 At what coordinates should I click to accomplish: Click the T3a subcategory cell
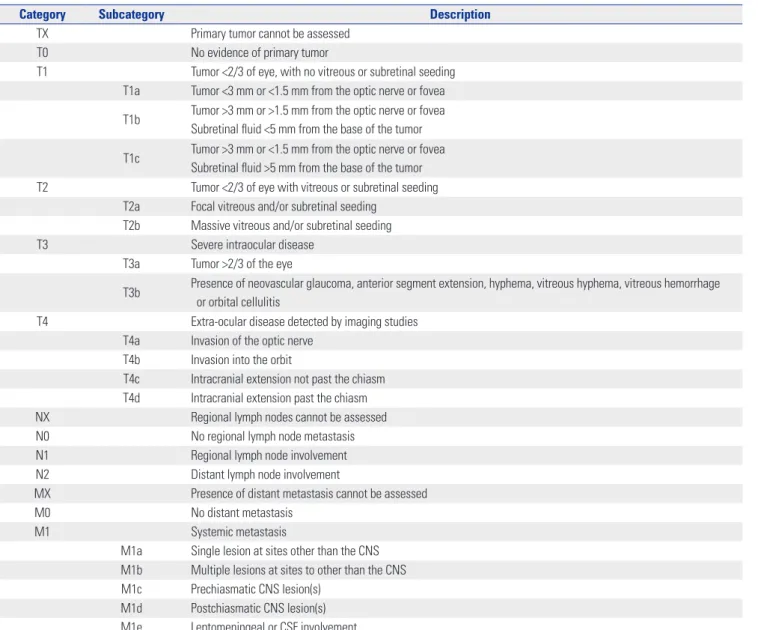[131, 264]
